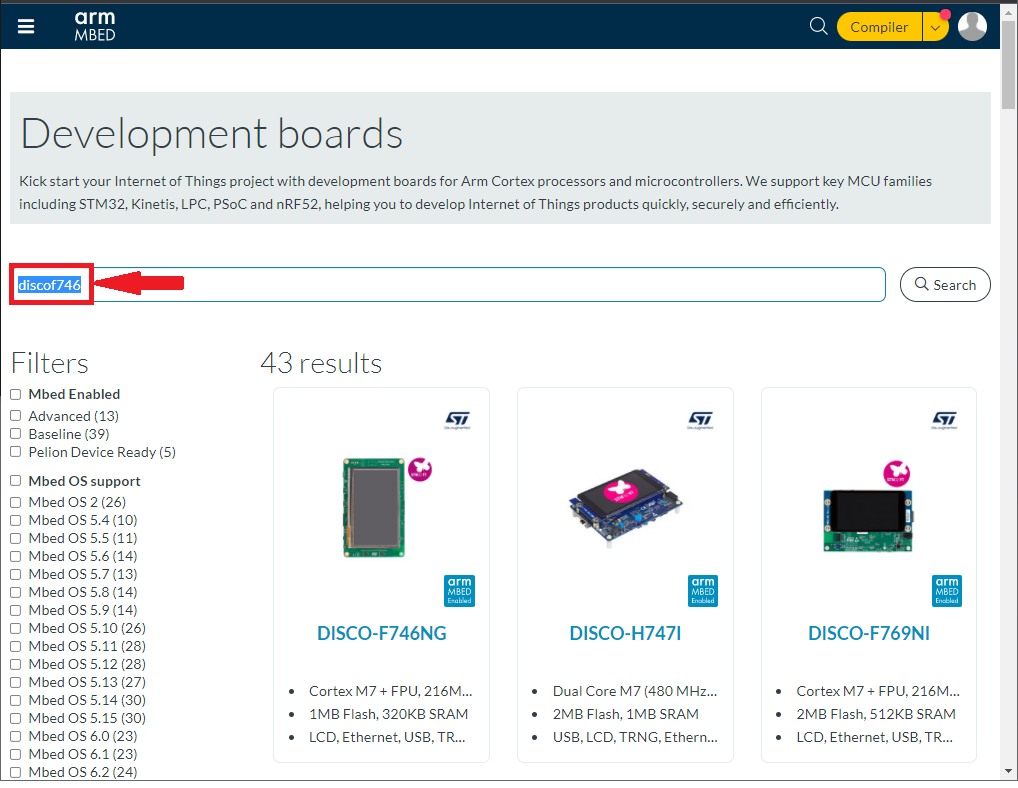Viewport: 1018px width, 788px height.
Task: Click the DISCO-F746NG board image
Action: [374, 508]
